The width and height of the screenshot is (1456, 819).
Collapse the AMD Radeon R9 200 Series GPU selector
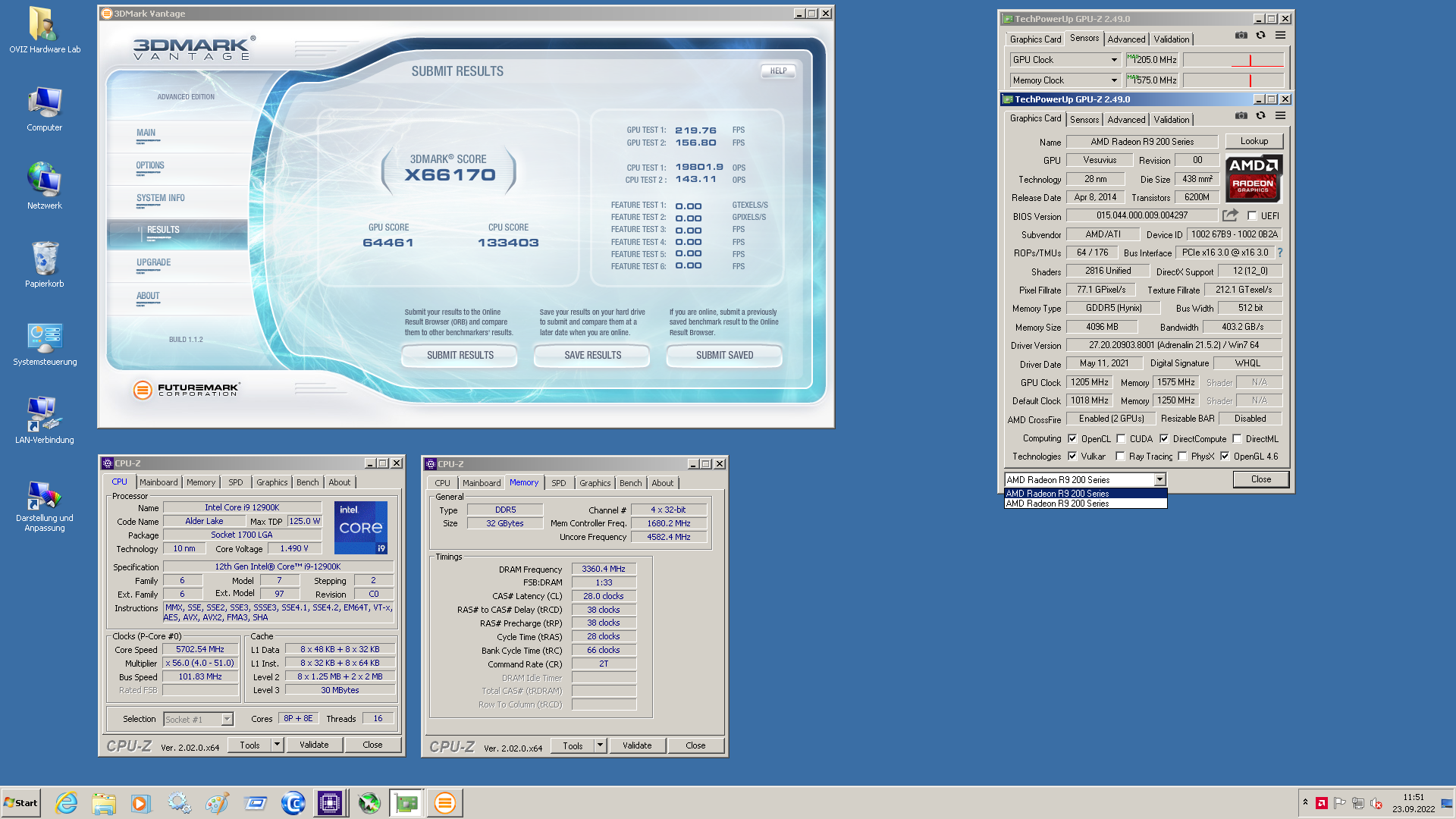click(x=1159, y=479)
